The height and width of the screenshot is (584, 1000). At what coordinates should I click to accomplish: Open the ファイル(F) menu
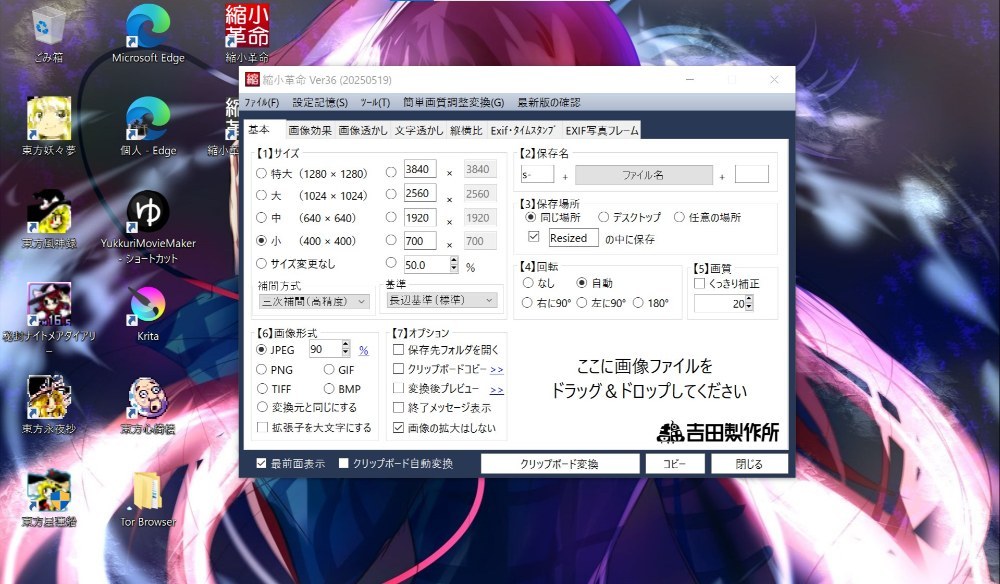pos(261,103)
